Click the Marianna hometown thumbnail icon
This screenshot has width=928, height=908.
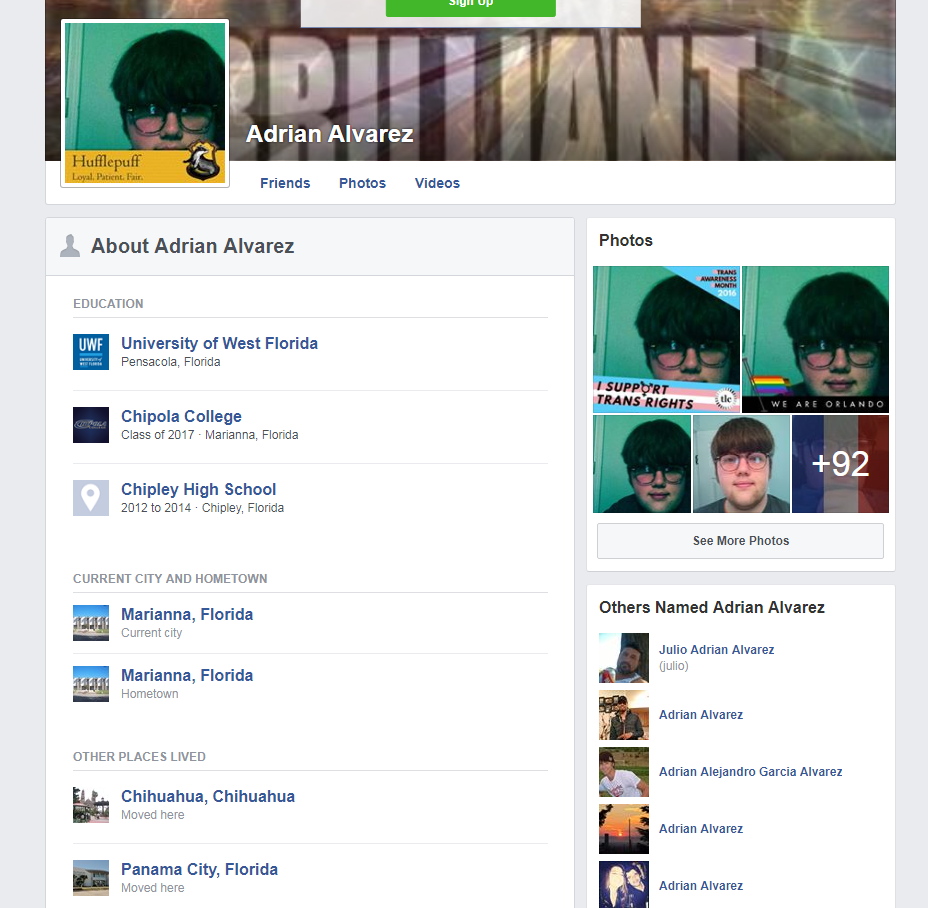click(91, 684)
